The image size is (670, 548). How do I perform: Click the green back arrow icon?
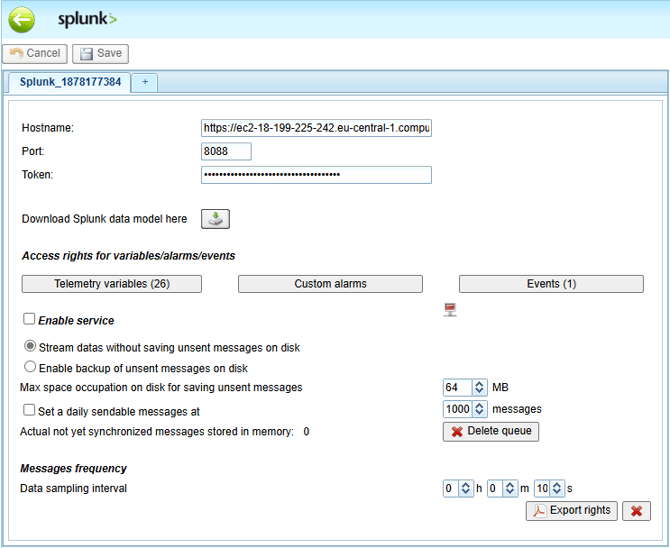(x=21, y=20)
